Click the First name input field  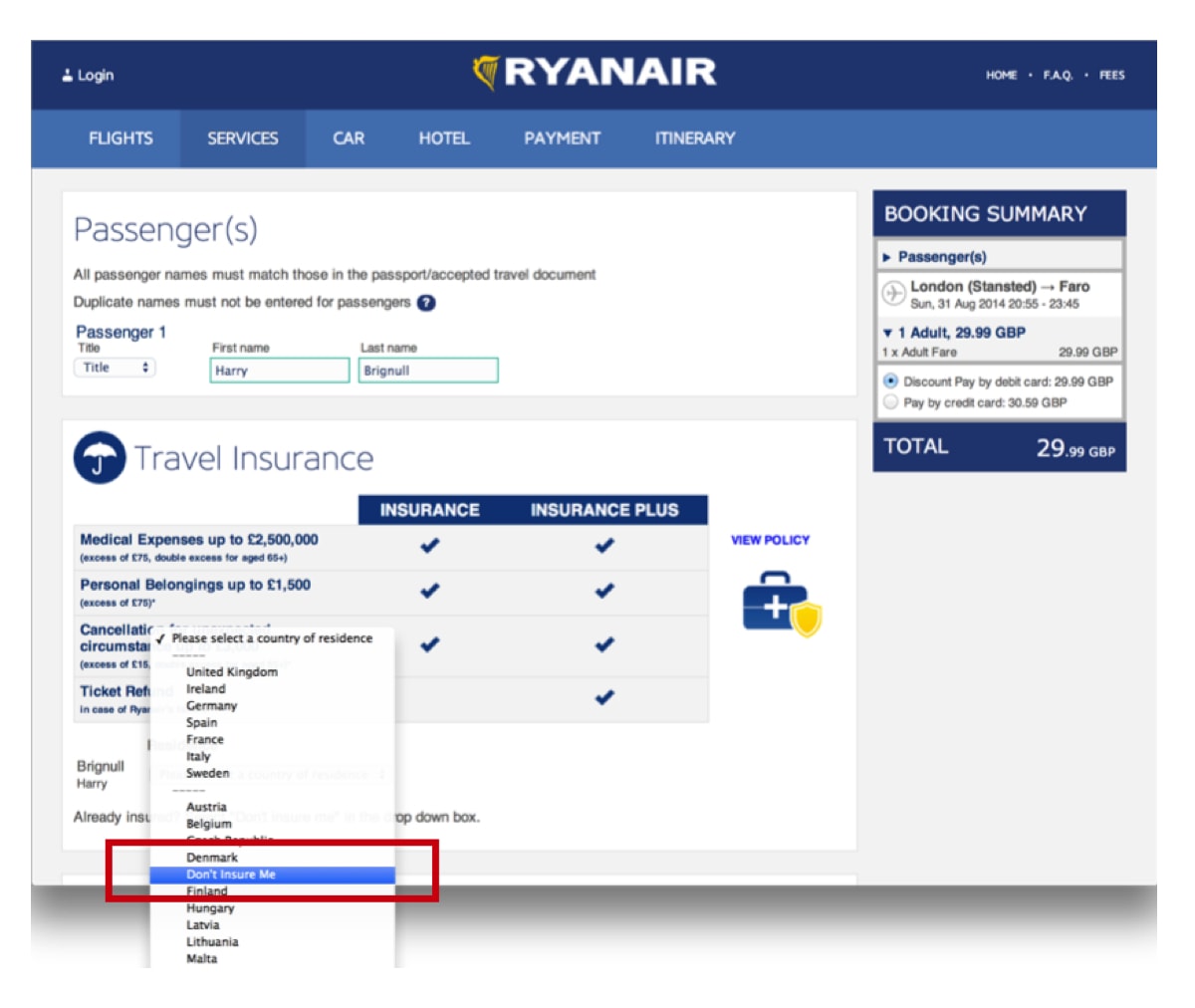[x=279, y=370]
